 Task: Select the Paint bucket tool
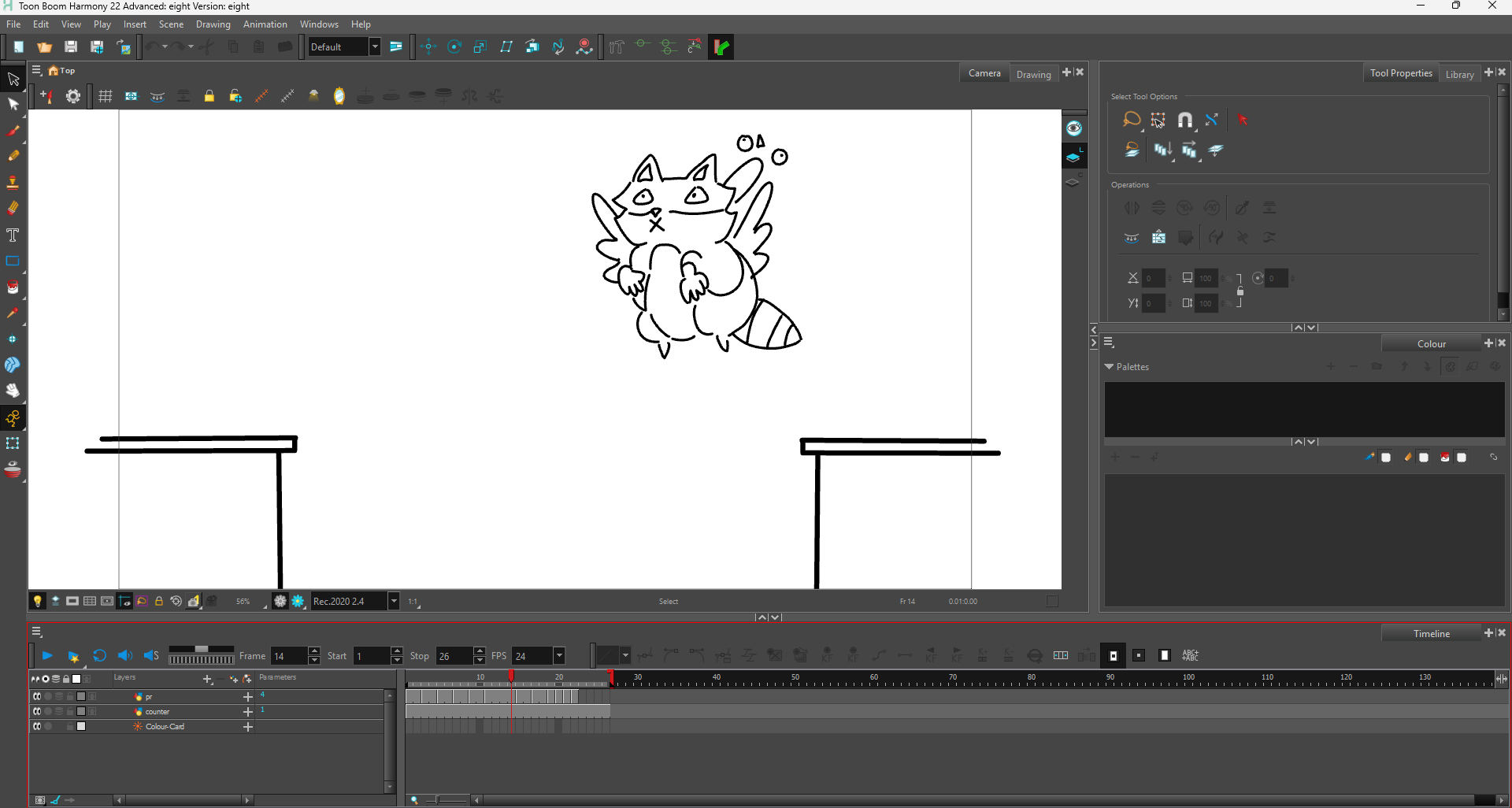point(13,287)
